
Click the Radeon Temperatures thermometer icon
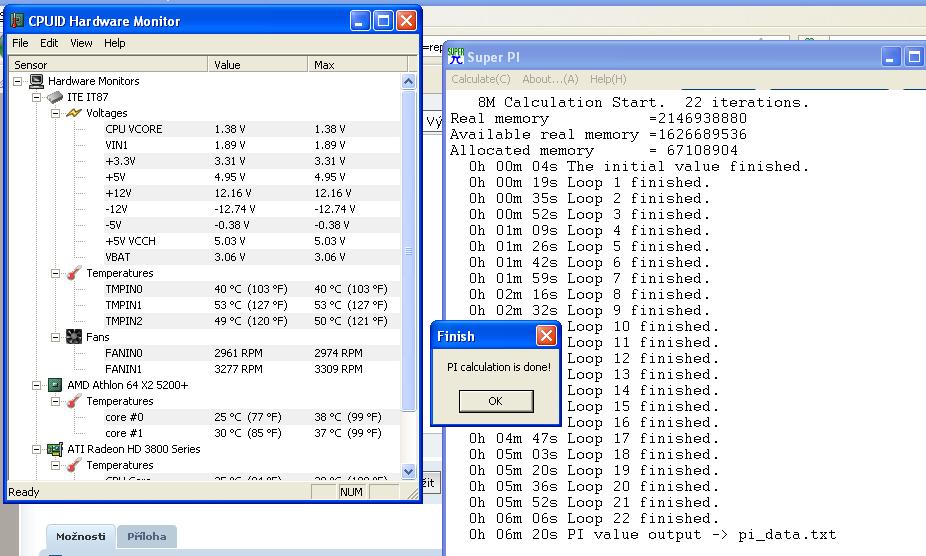[74, 465]
